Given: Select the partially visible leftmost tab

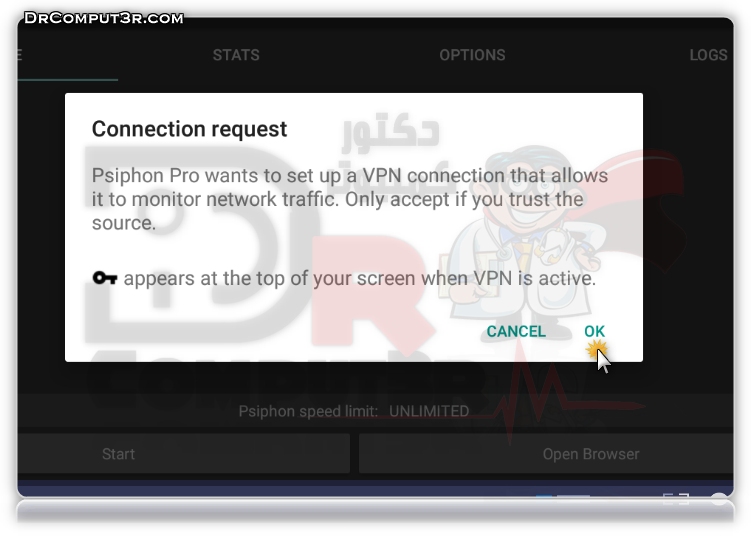Looking at the screenshot, I should (20, 55).
